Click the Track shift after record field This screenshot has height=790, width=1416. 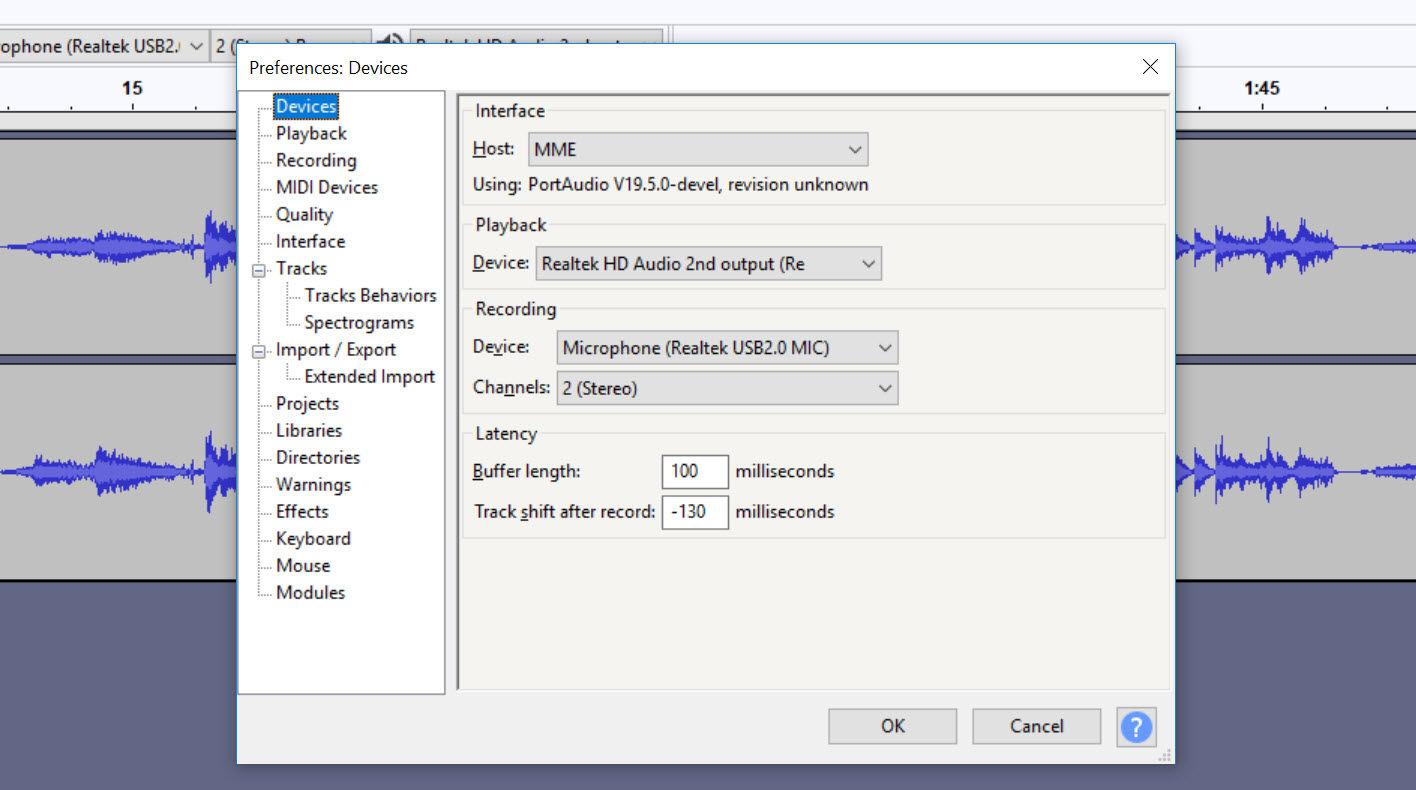pyautogui.click(x=694, y=511)
